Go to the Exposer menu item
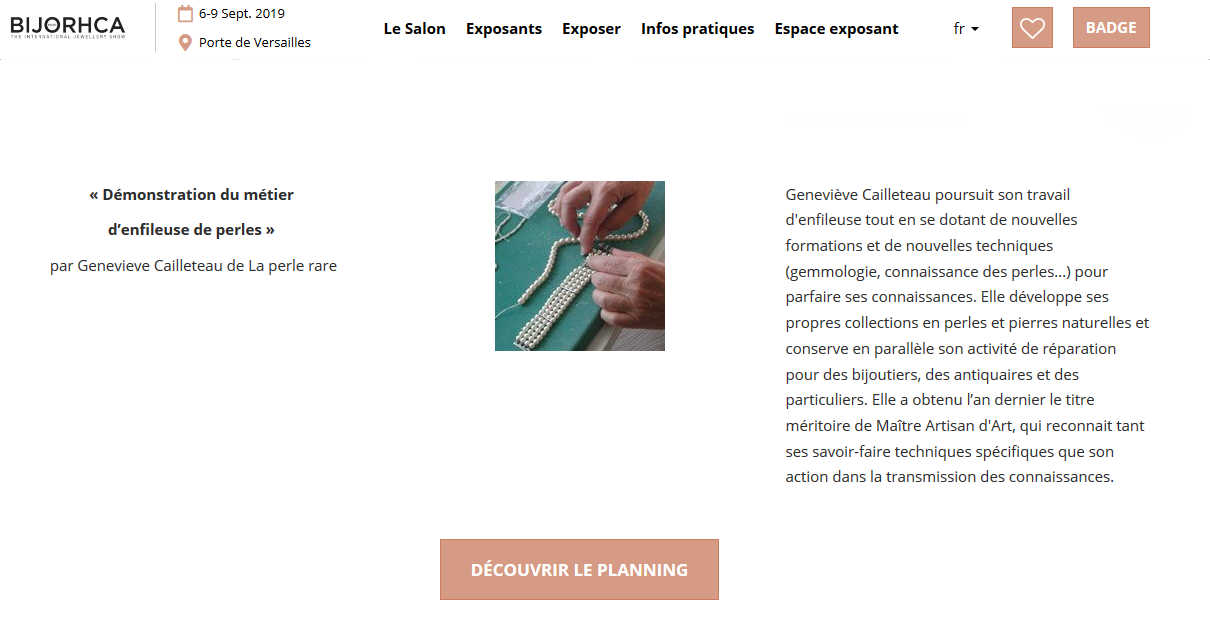The height and width of the screenshot is (629, 1210). [x=591, y=29]
